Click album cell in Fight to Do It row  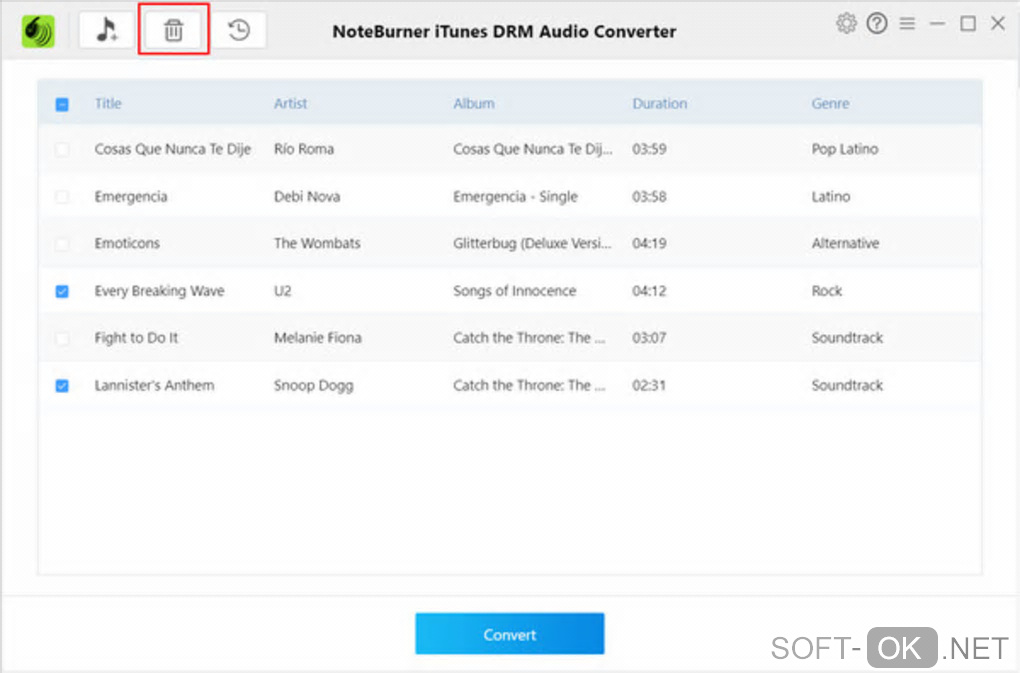pos(529,337)
